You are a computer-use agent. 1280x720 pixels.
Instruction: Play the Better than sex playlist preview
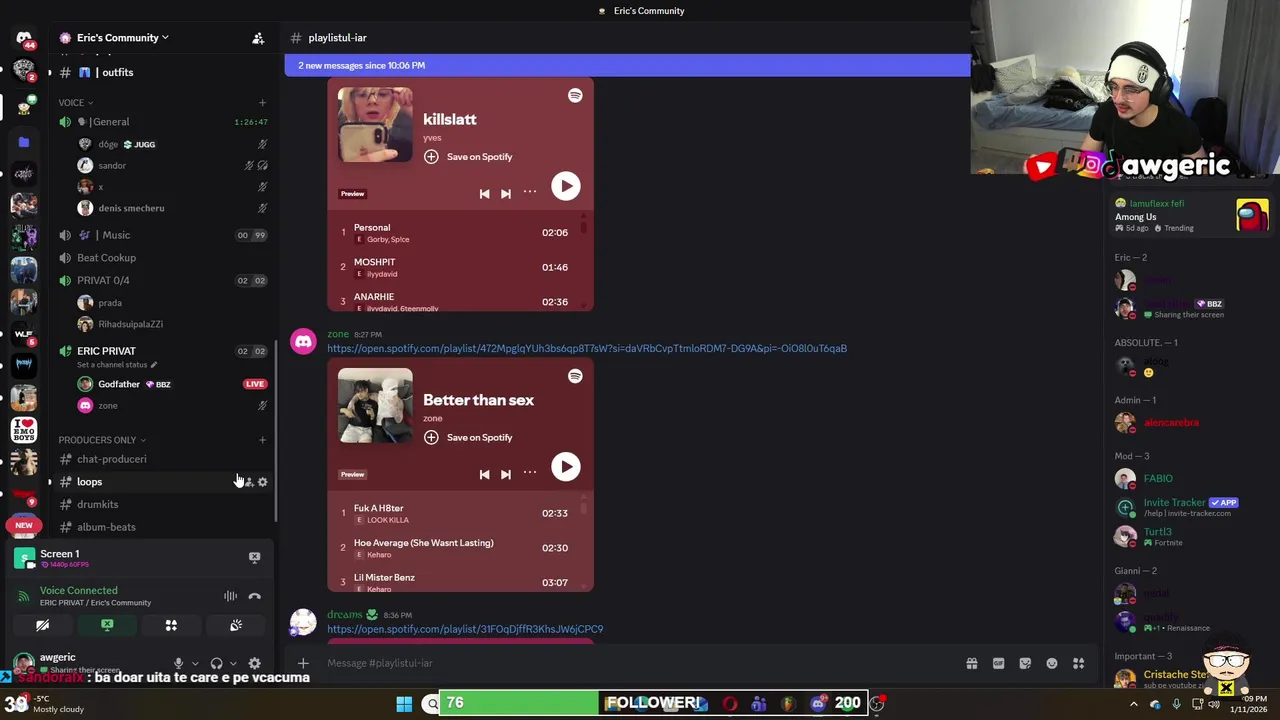click(565, 467)
